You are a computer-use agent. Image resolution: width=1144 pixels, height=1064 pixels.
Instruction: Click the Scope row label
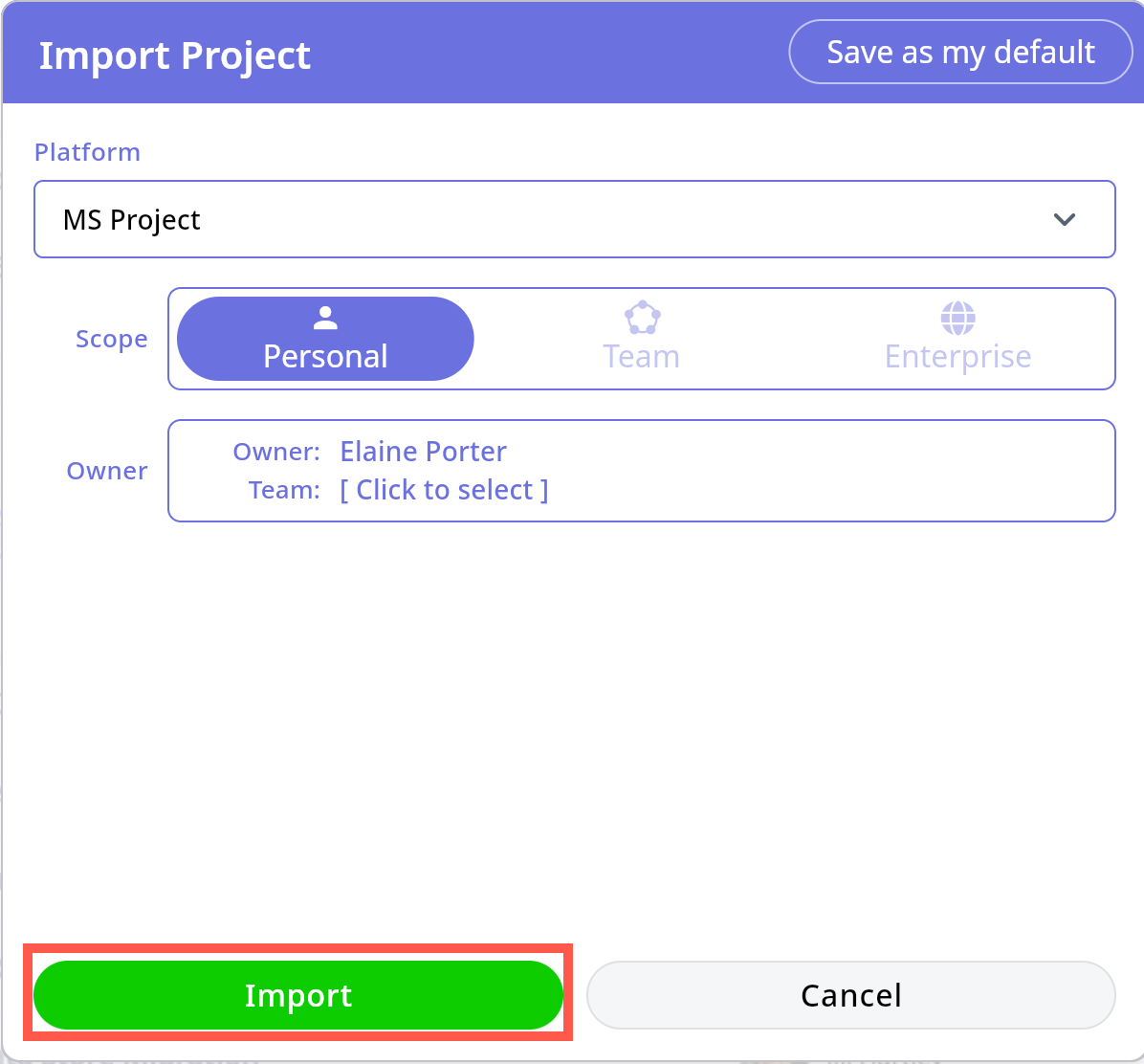click(111, 339)
